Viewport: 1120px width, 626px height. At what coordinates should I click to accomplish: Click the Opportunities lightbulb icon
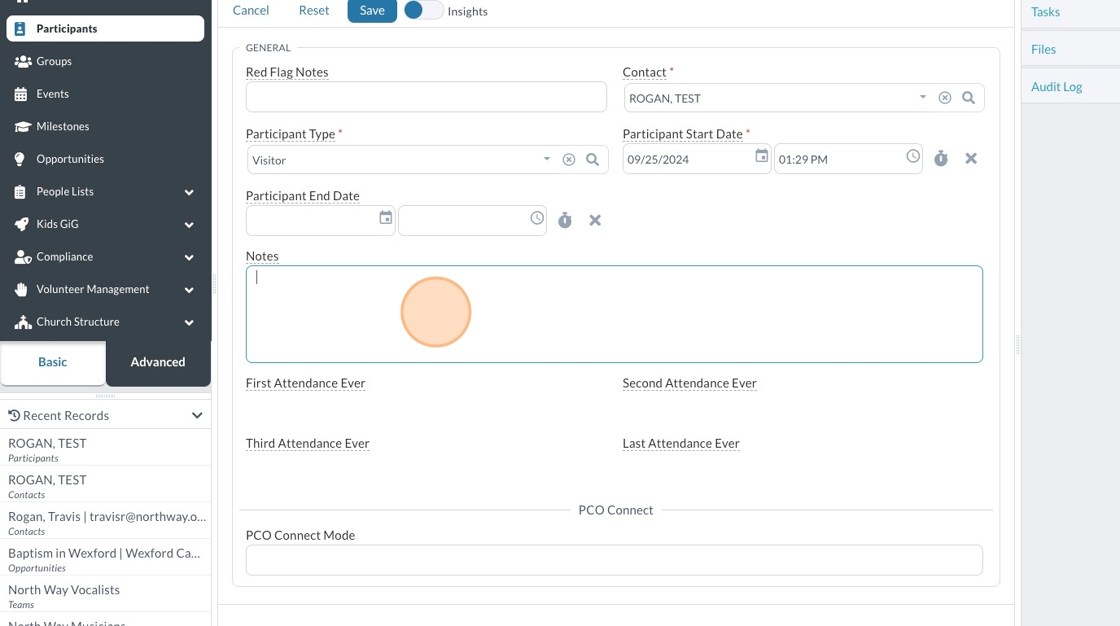pos(19,159)
